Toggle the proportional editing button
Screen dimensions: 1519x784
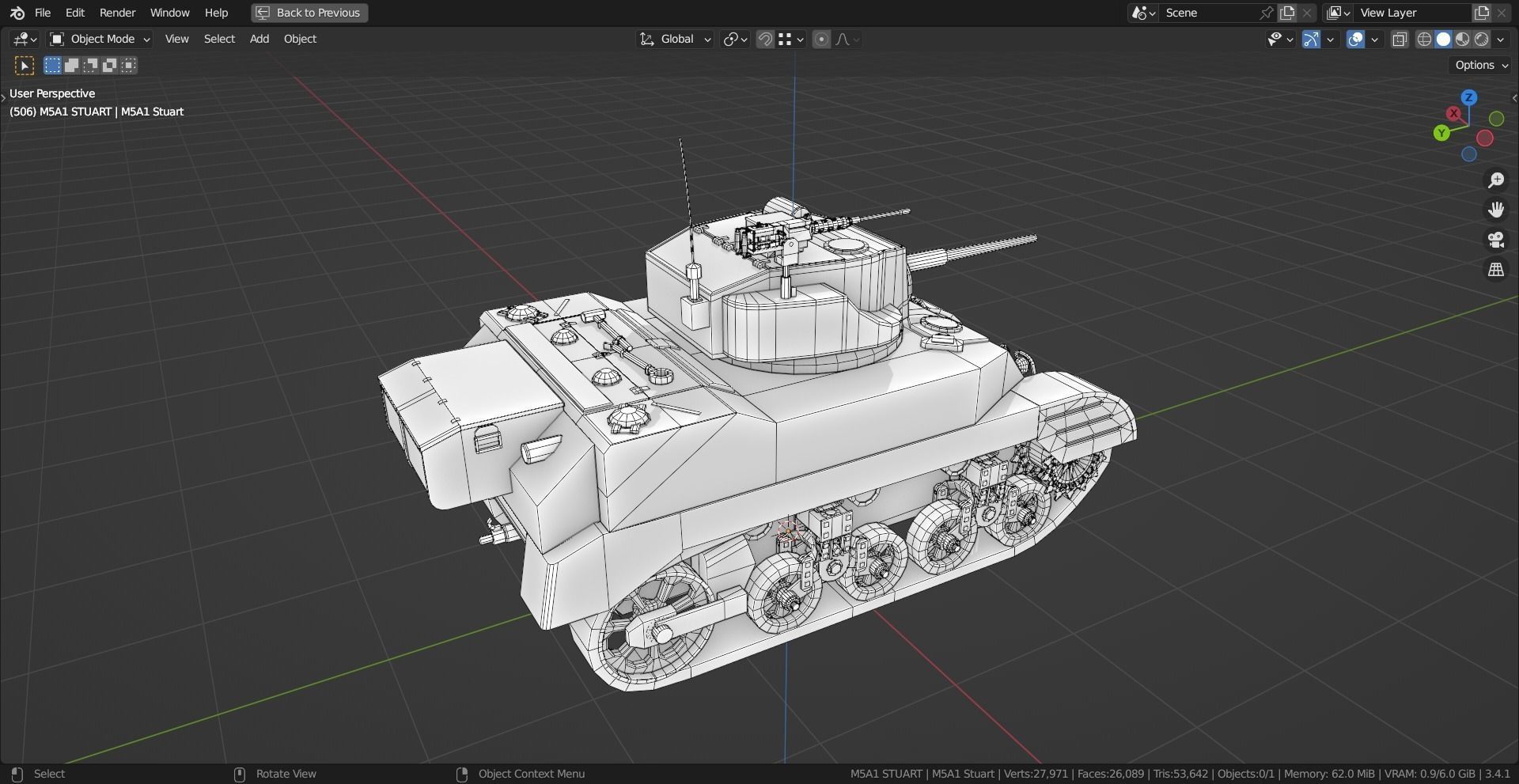coord(821,39)
